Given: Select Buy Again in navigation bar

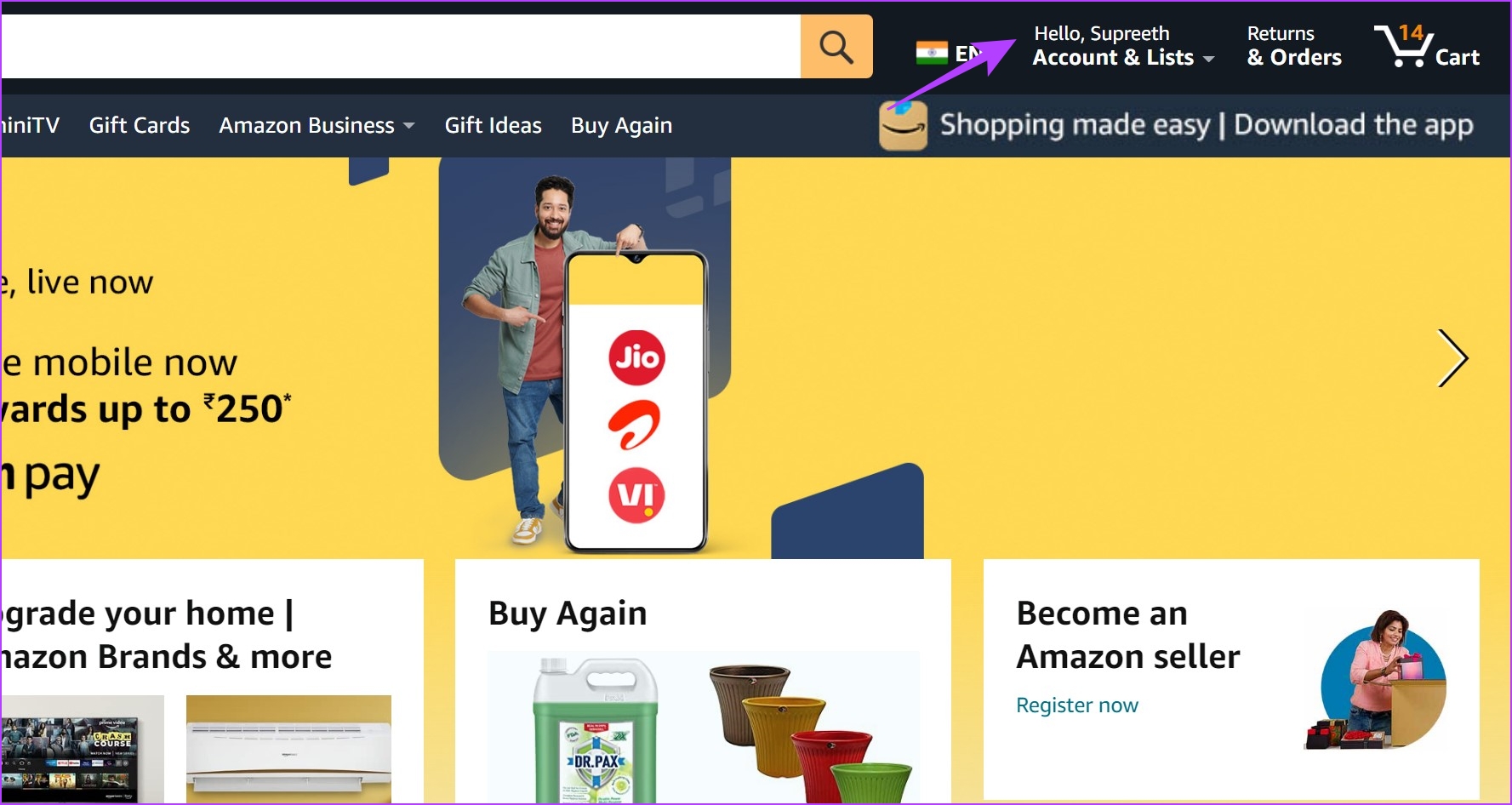Looking at the screenshot, I should (x=621, y=125).
